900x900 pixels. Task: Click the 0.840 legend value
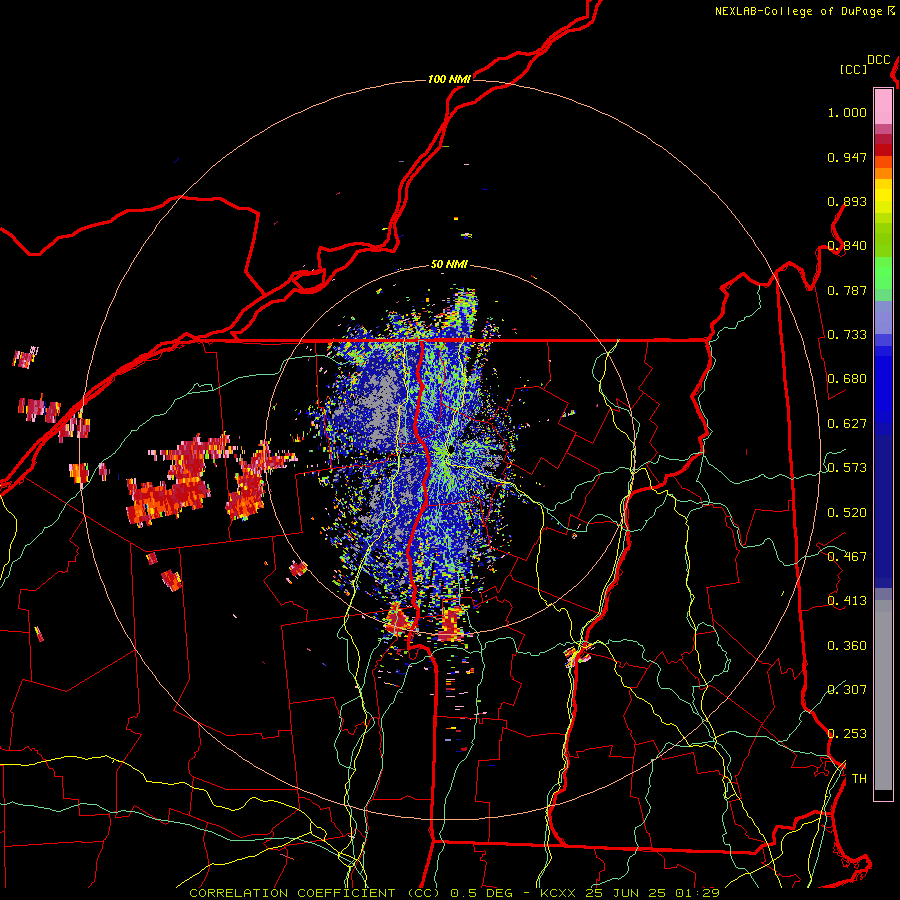847,246
